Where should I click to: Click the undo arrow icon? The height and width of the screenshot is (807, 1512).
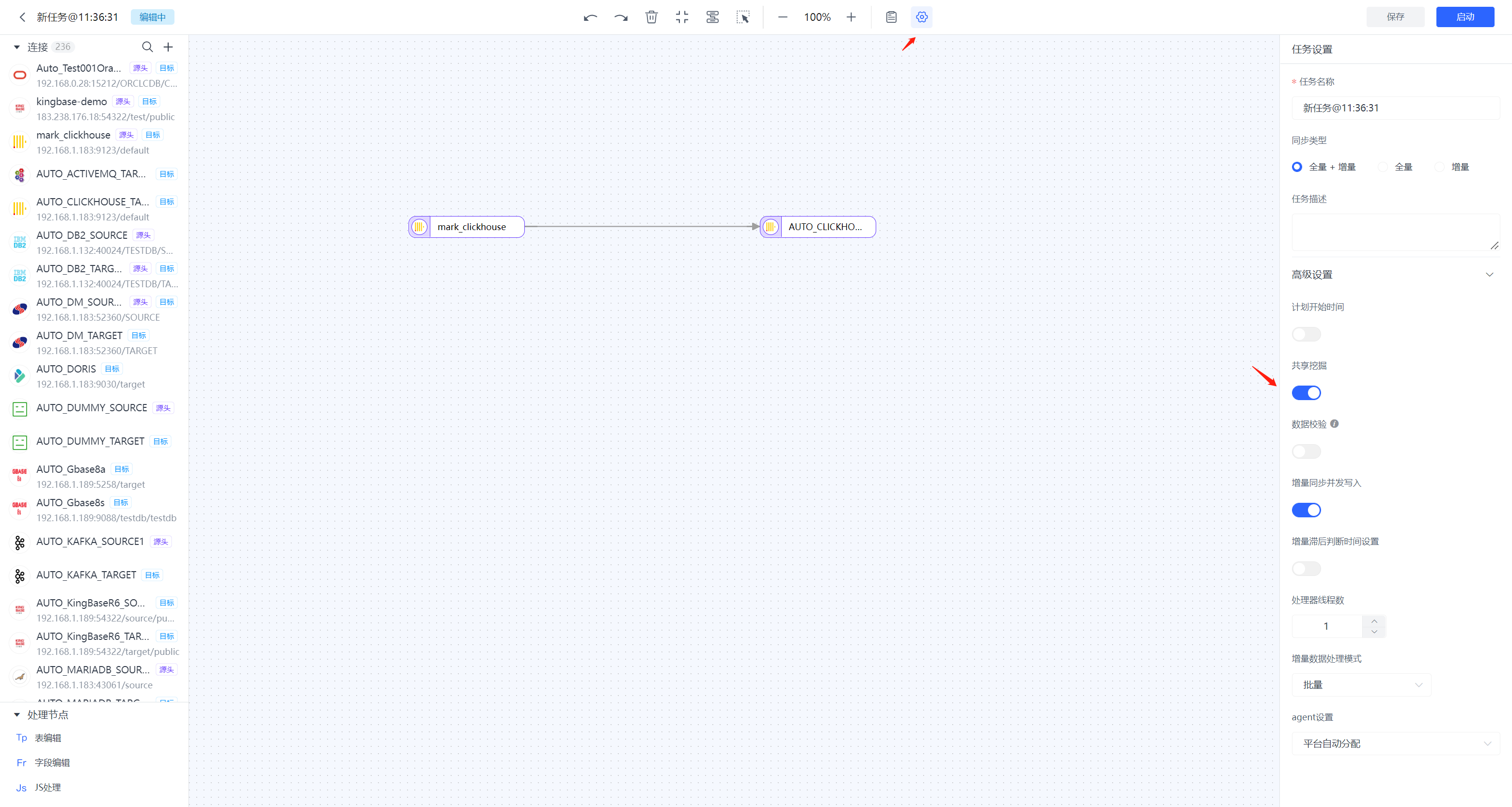590,17
